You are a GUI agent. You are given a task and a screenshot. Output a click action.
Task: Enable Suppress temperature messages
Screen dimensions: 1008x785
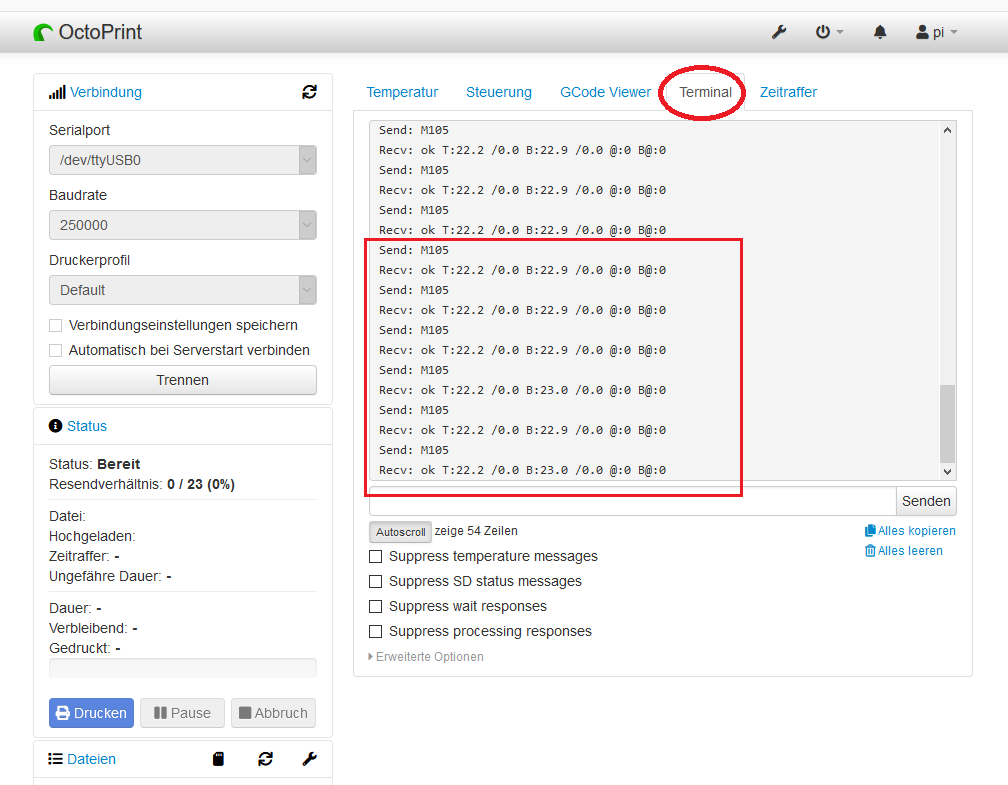click(x=376, y=556)
